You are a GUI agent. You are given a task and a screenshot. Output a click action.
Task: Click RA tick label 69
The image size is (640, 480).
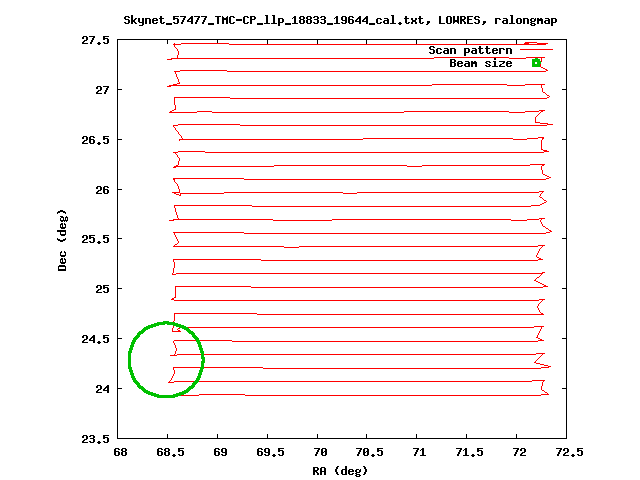pos(220,452)
